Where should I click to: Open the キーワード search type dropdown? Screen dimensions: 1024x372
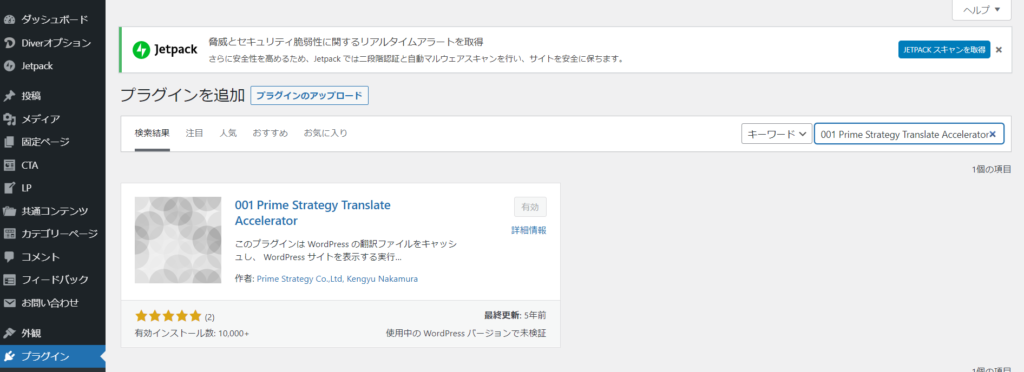(776, 134)
